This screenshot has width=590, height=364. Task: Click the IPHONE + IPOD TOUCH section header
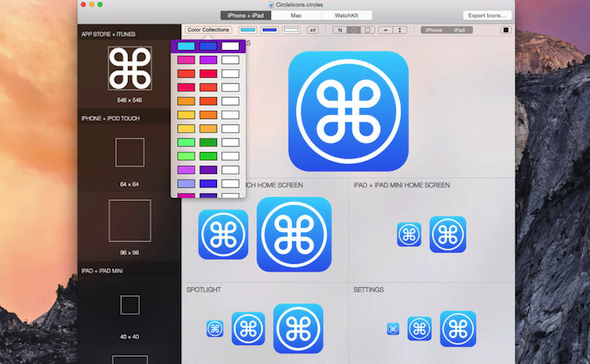coord(111,118)
